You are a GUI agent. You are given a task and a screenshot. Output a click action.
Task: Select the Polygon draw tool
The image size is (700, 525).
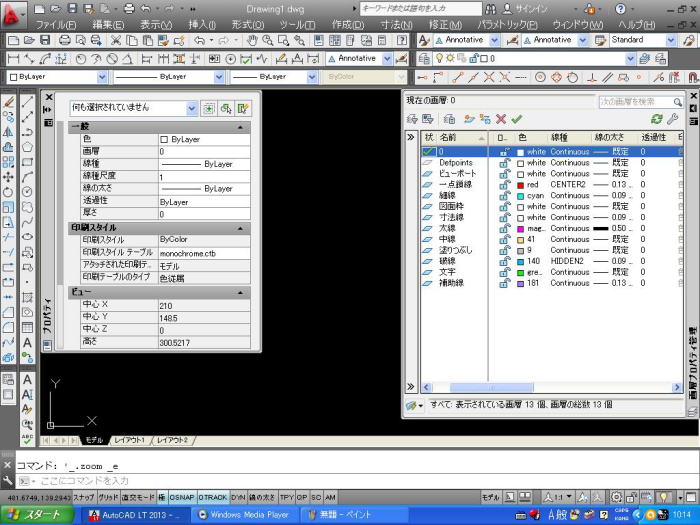click(27, 147)
